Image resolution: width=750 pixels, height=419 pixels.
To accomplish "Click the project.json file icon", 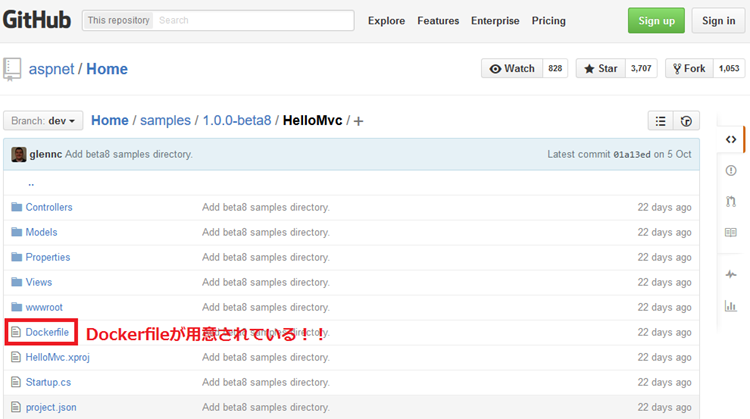I will click(x=16, y=407).
